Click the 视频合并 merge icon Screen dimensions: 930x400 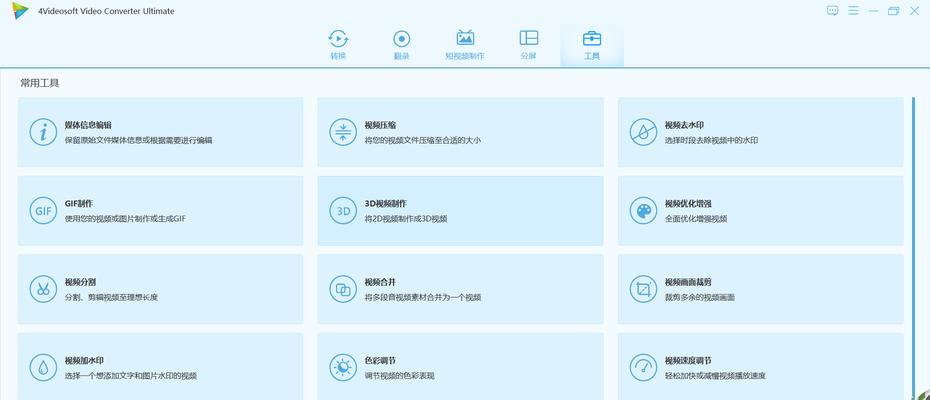(343, 289)
